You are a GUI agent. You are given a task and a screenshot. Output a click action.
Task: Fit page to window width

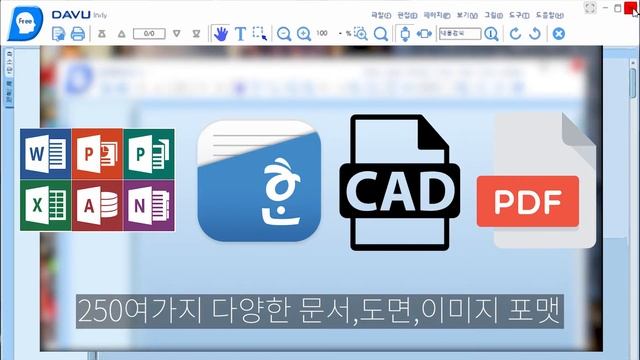pyautogui.click(x=424, y=33)
